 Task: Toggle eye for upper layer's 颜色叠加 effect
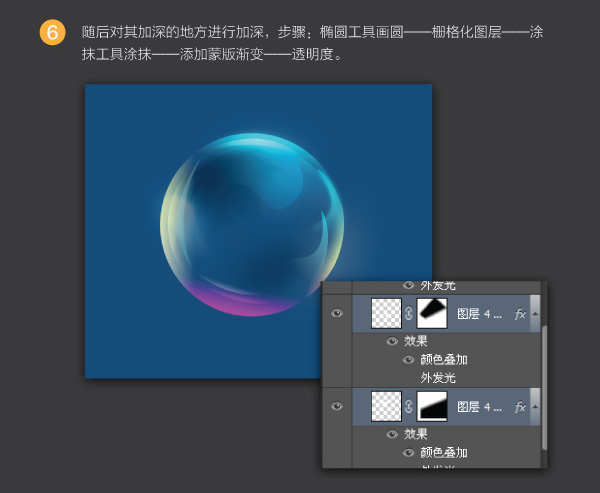tap(408, 359)
